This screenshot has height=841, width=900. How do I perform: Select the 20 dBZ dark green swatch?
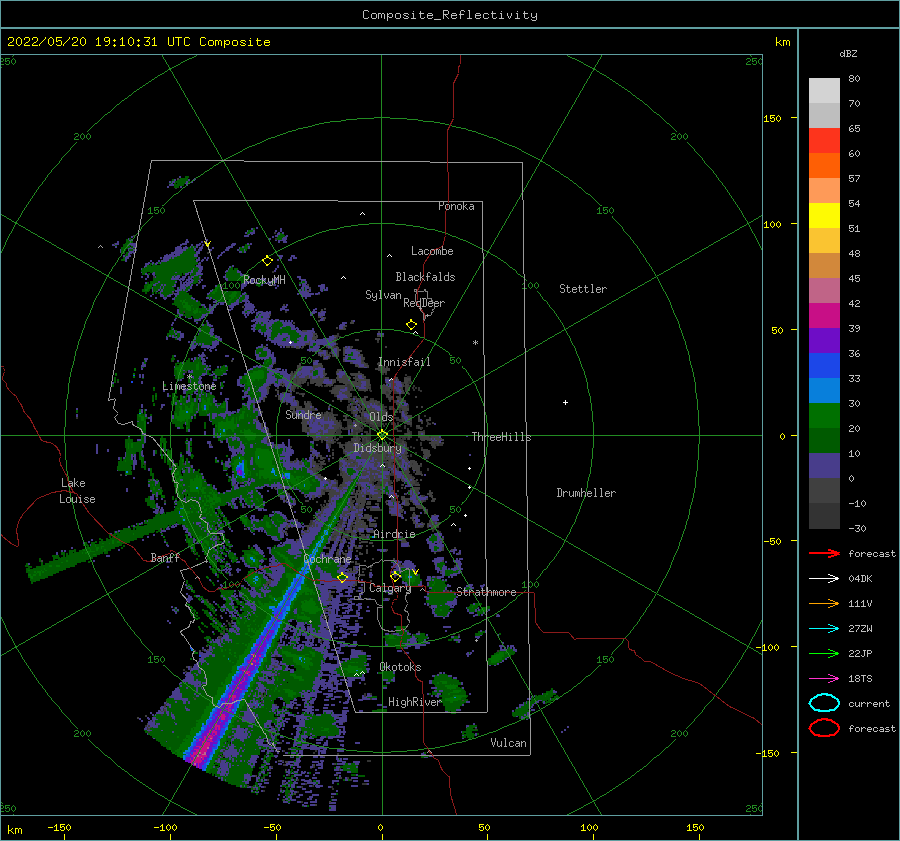pos(824,440)
